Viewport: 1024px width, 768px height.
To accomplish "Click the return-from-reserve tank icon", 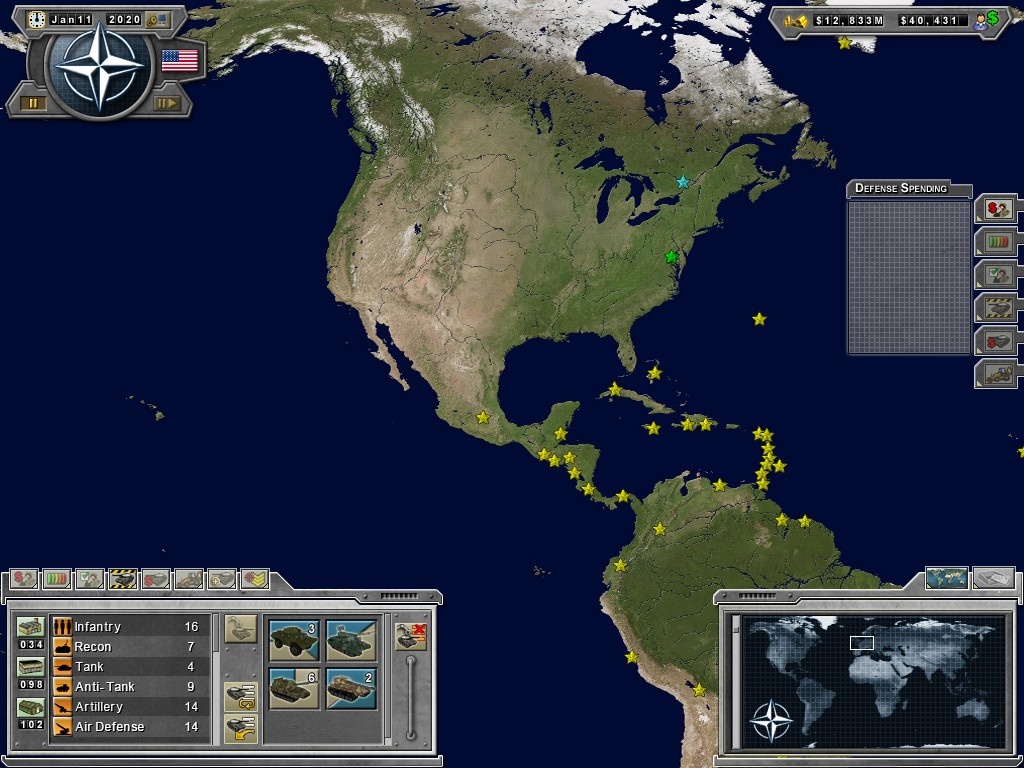I will pyautogui.click(x=243, y=727).
